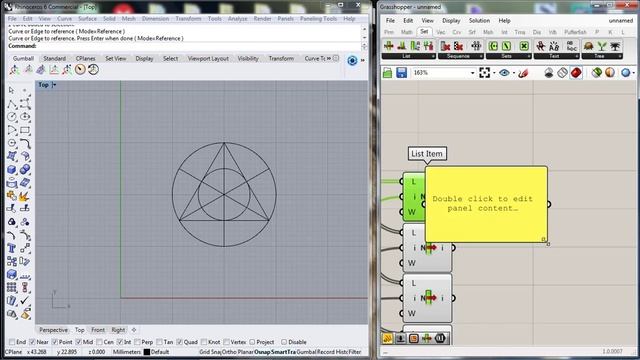Image resolution: width=640 pixels, height=360 pixels.
Task: Click Filter in the Rhino status bar
Action: [x=355, y=352]
